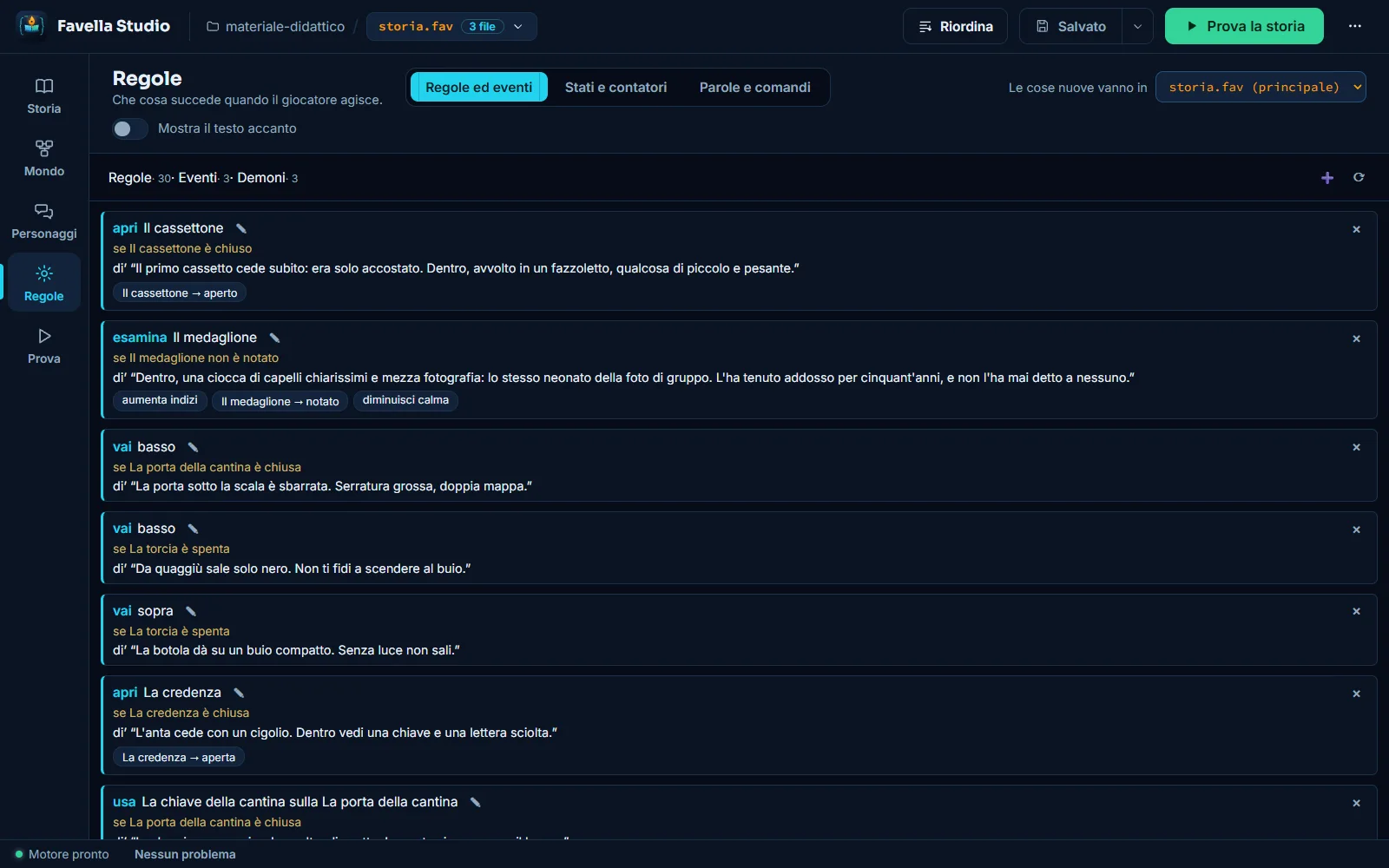
Task: Click the Salvato button
Action: (1071, 26)
